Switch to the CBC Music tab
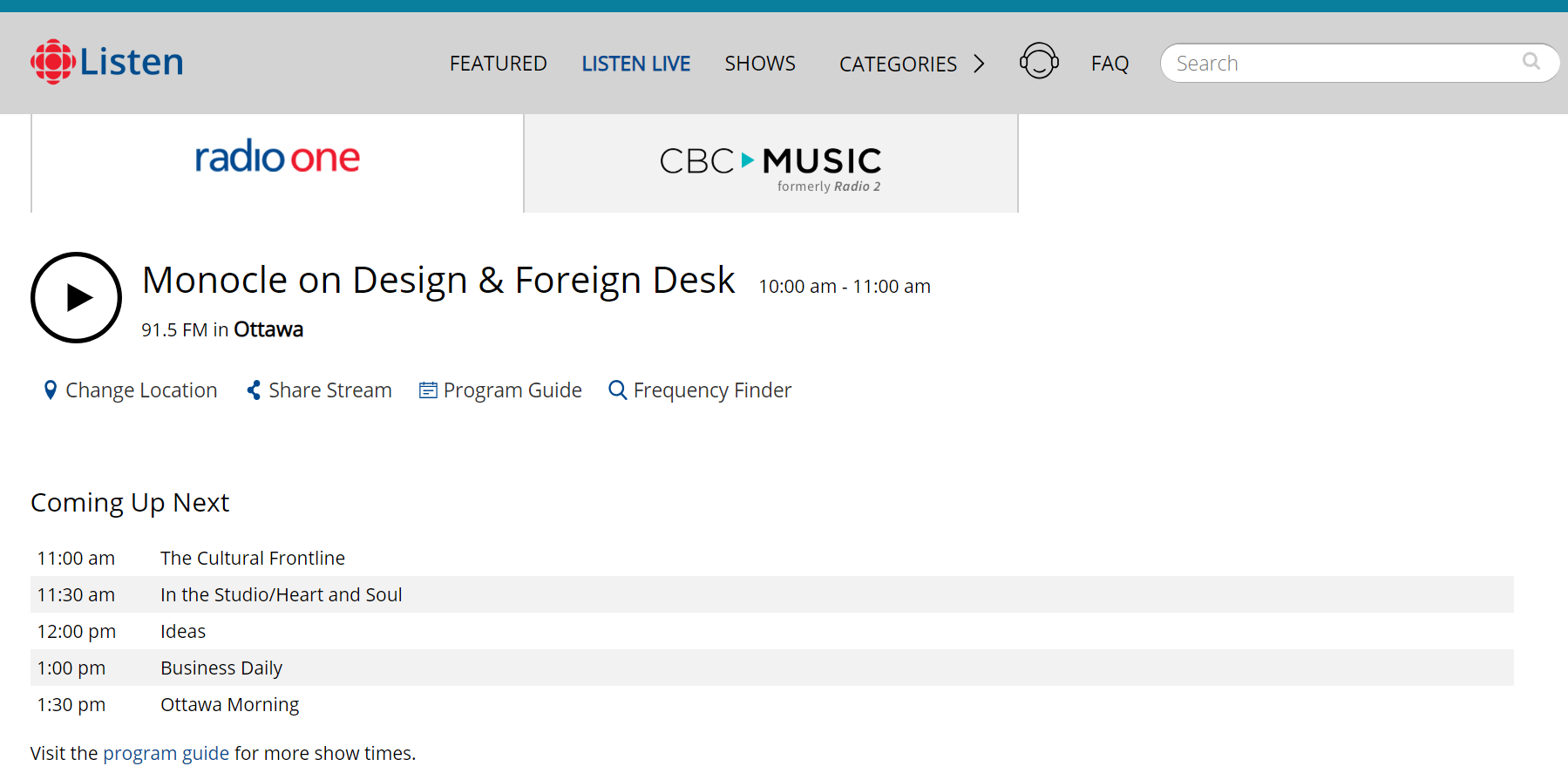The image size is (1568, 773). coord(770,164)
